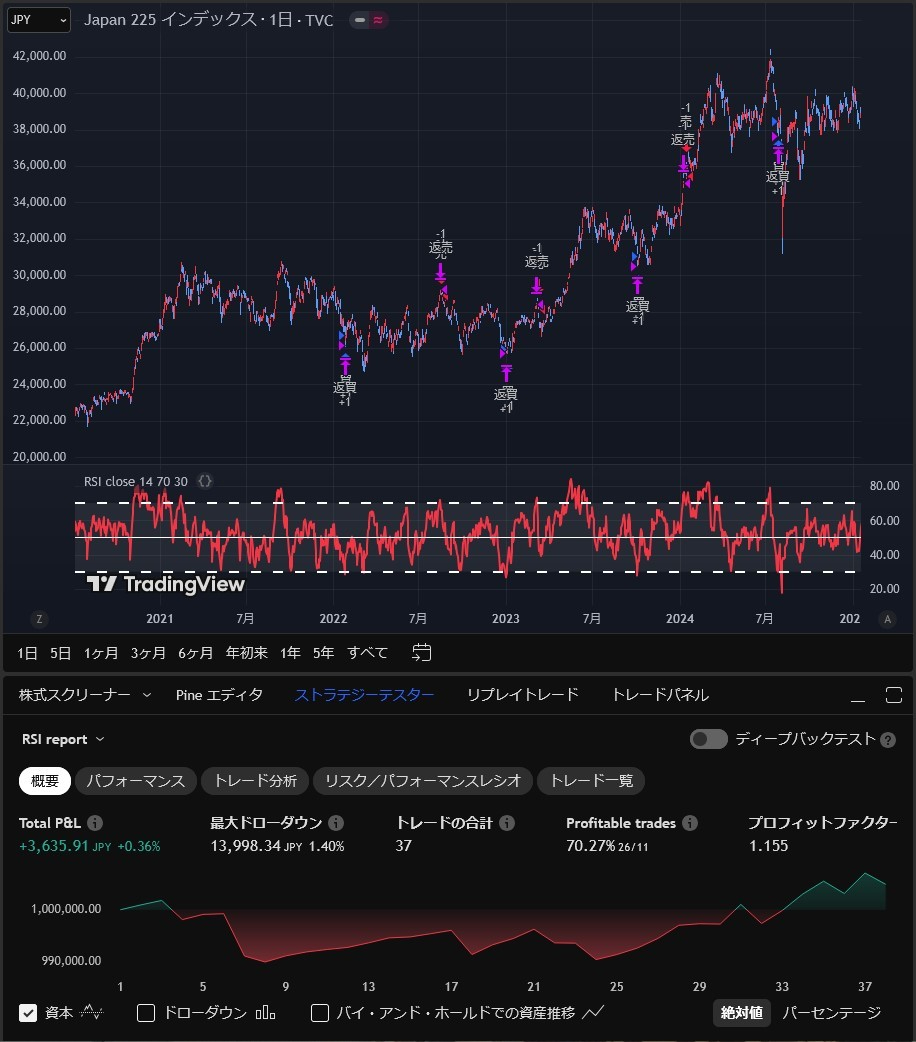The width and height of the screenshot is (916, 1042).
Task: Uncheck the 資本 checkbox
Action: pyautogui.click(x=27, y=1013)
